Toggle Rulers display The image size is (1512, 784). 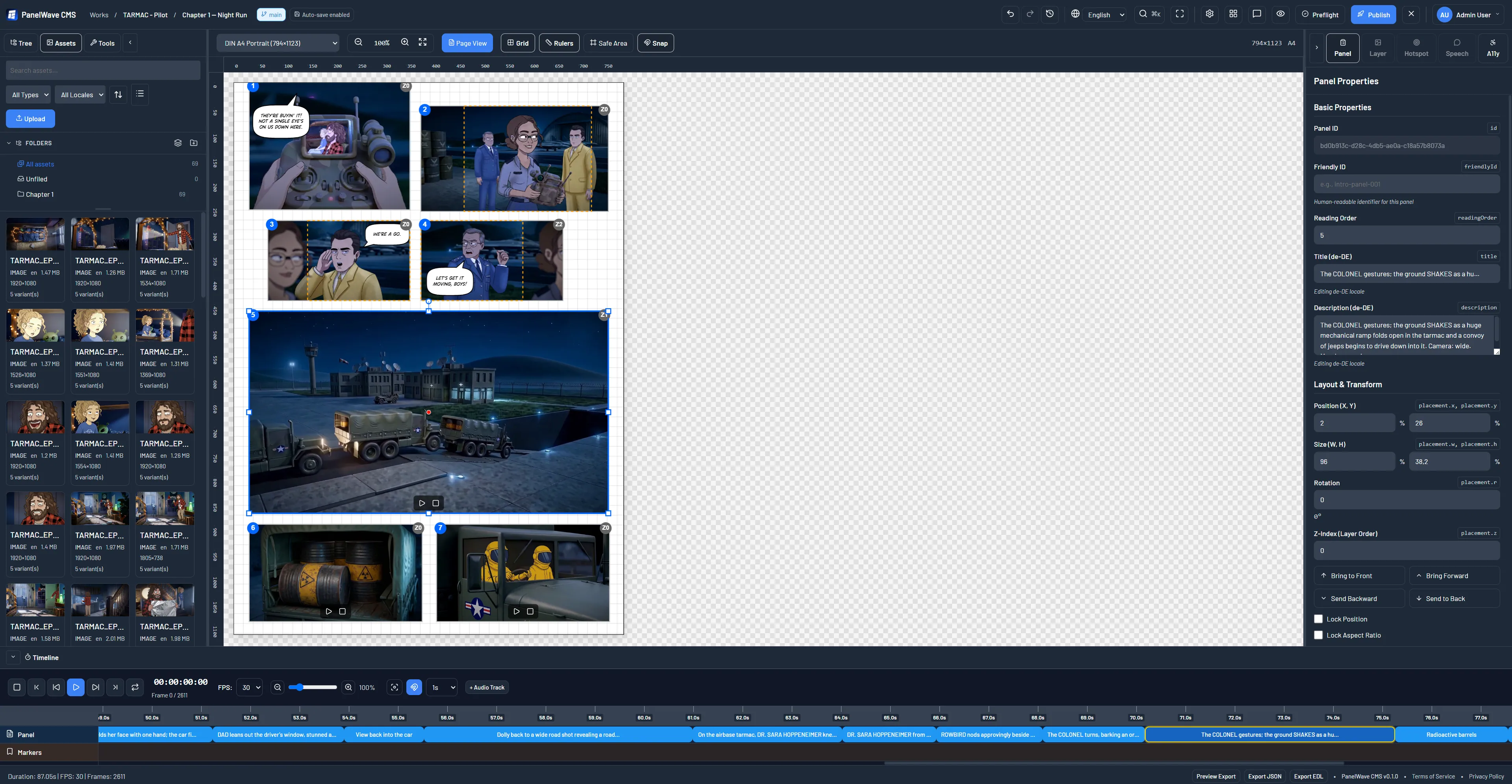560,43
